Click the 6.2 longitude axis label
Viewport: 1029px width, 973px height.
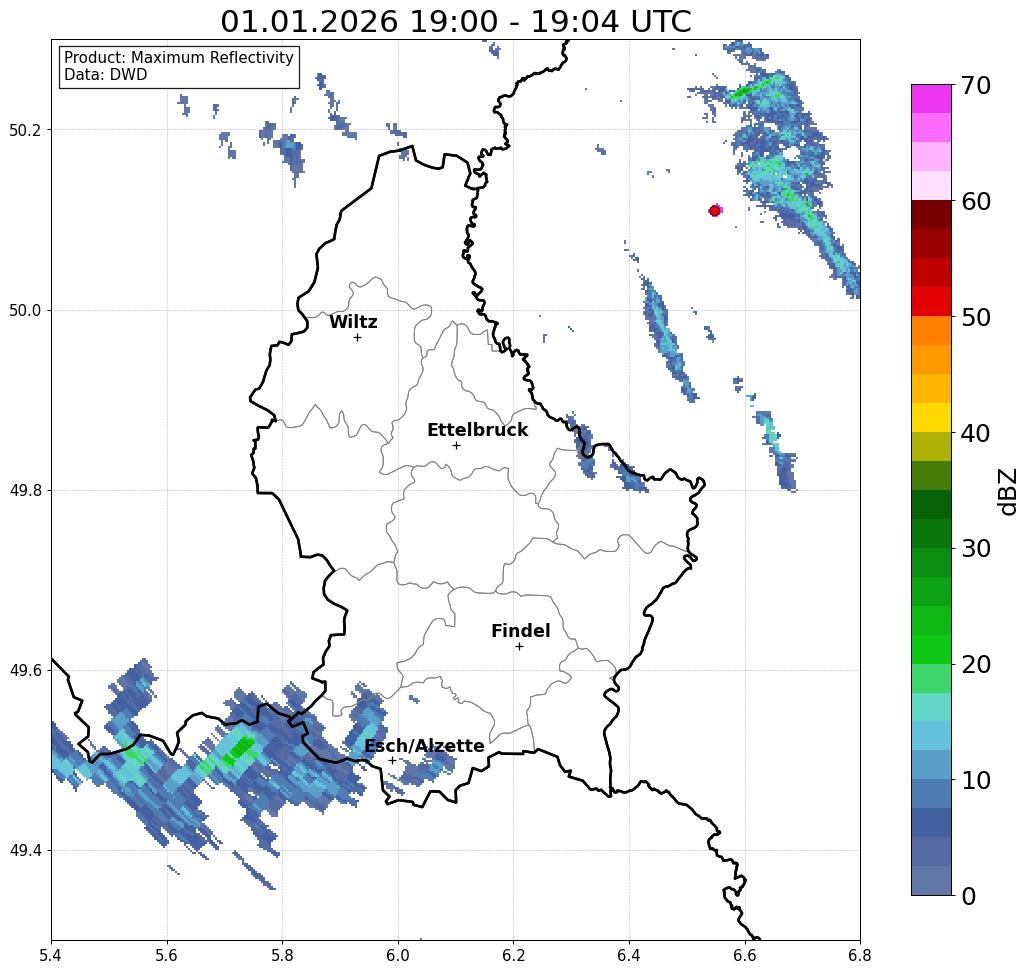(x=514, y=955)
